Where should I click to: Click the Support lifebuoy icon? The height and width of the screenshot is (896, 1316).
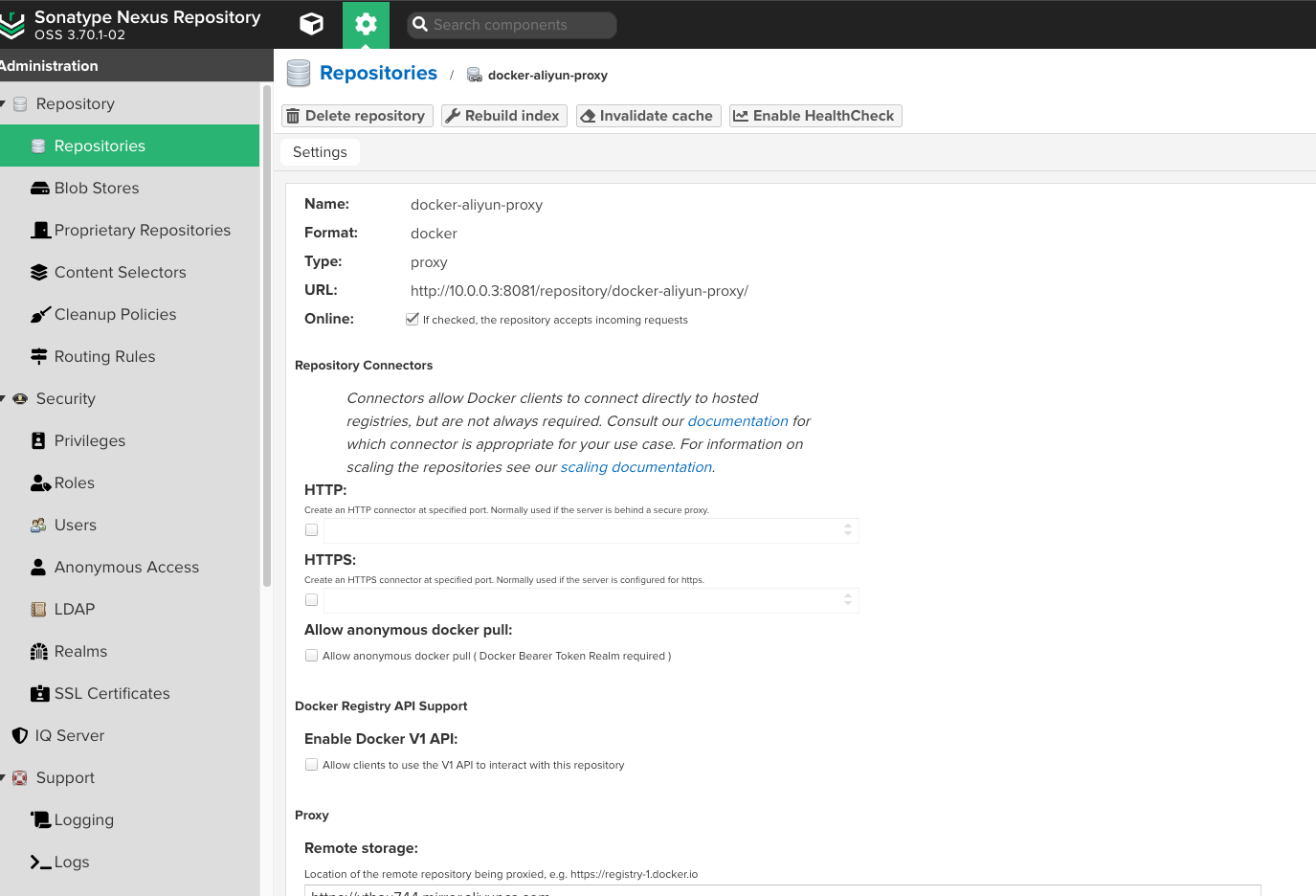(20, 777)
